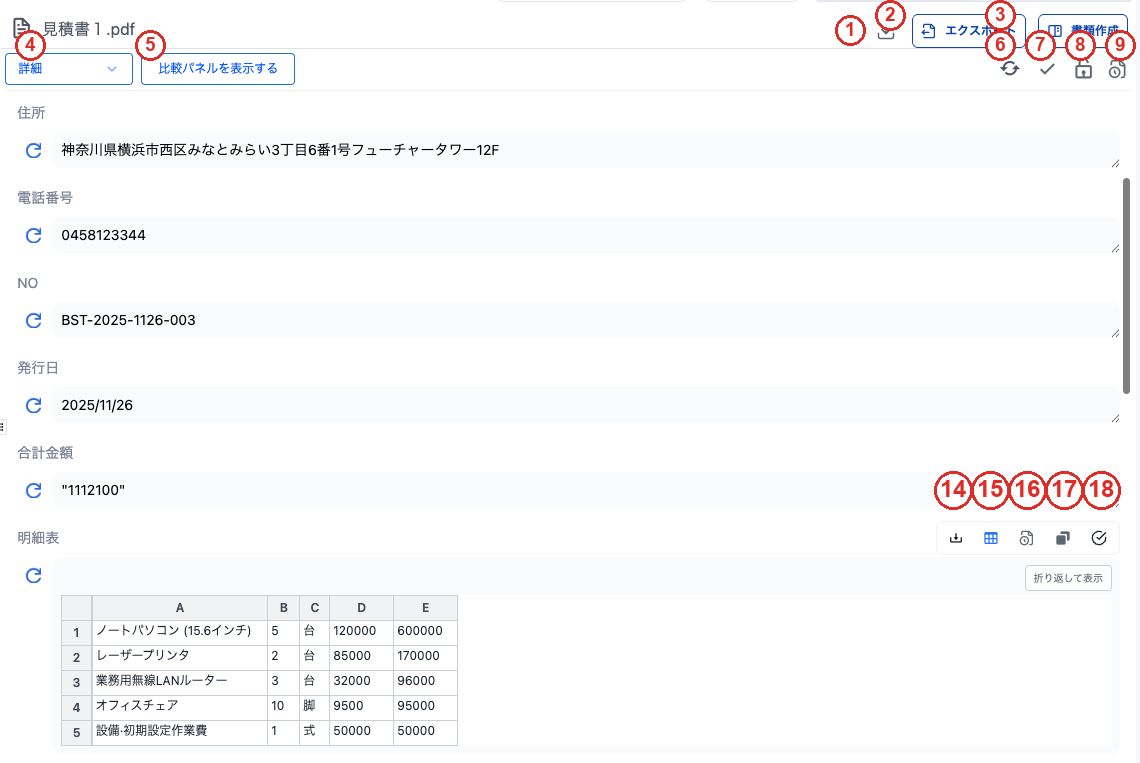
Task: Click the 比較パネルを表示する button
Action: (218, 69)
